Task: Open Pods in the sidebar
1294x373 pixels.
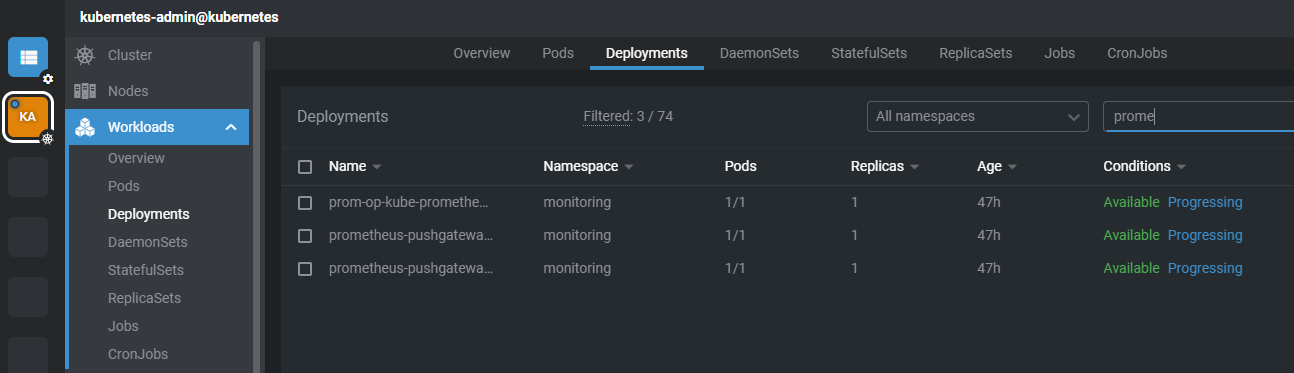Action: [x=124, y=186]
